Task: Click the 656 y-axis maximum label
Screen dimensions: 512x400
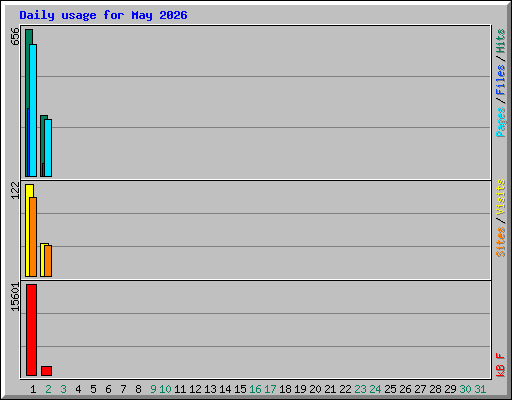Action: (x=15, y=36)
